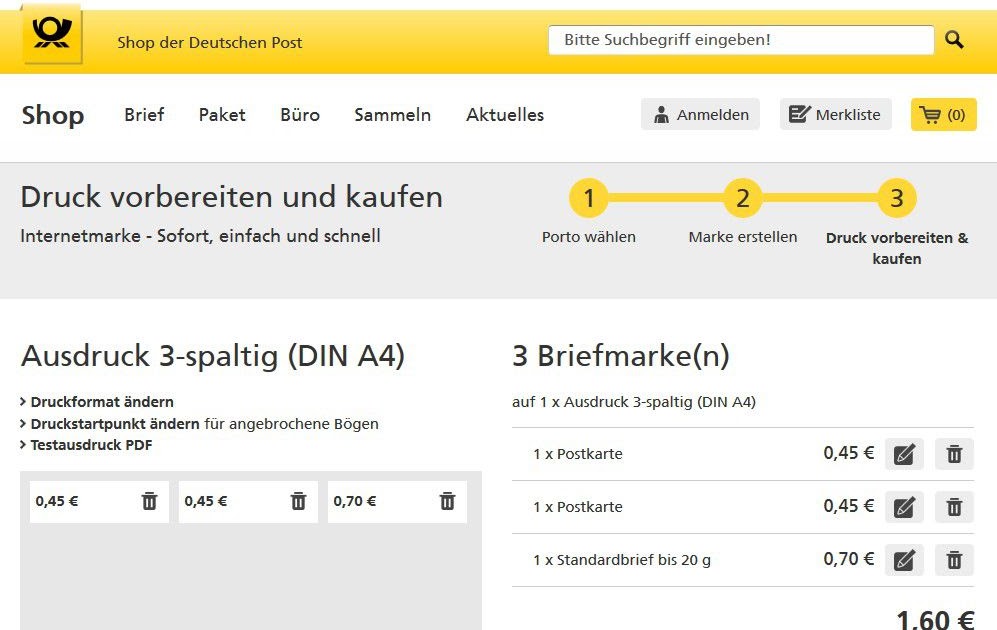Open the Brief menu
Image resolution: width=997 pixels, height=630 pixels.
pos(144,114)
